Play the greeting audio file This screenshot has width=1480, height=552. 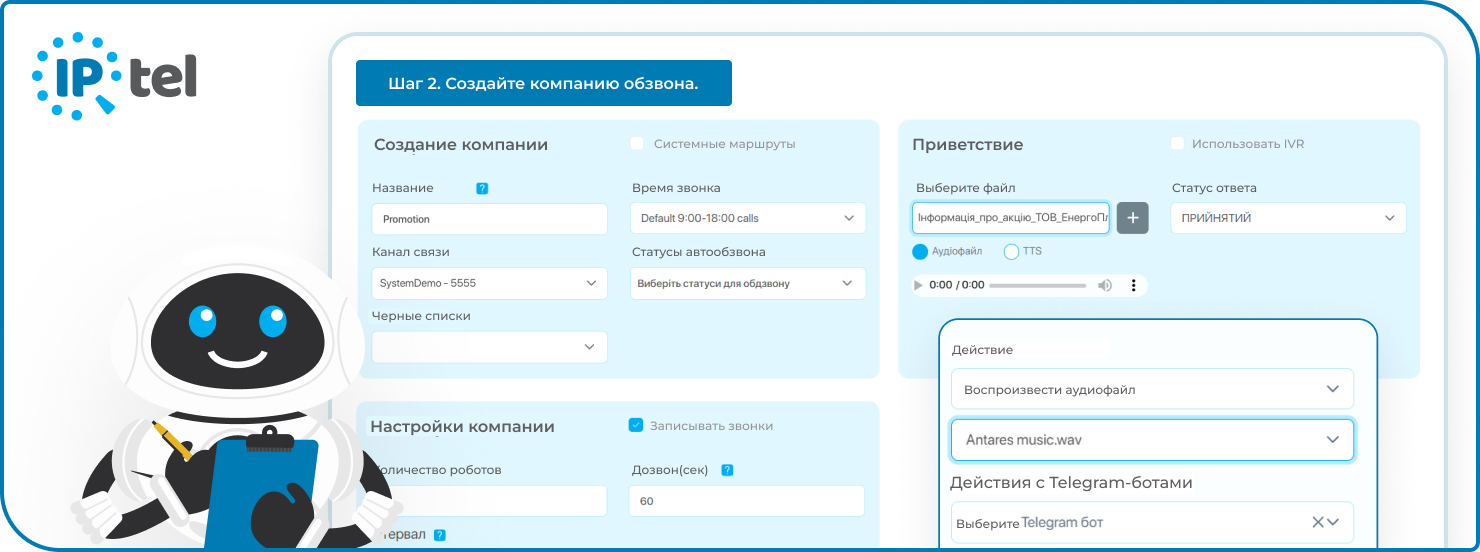coord(919,285)
